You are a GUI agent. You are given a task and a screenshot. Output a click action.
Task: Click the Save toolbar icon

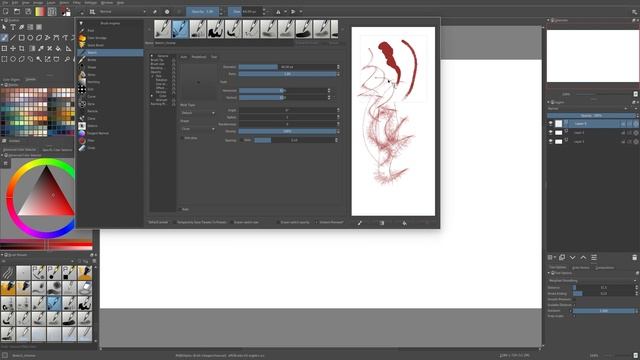(28, 11)
